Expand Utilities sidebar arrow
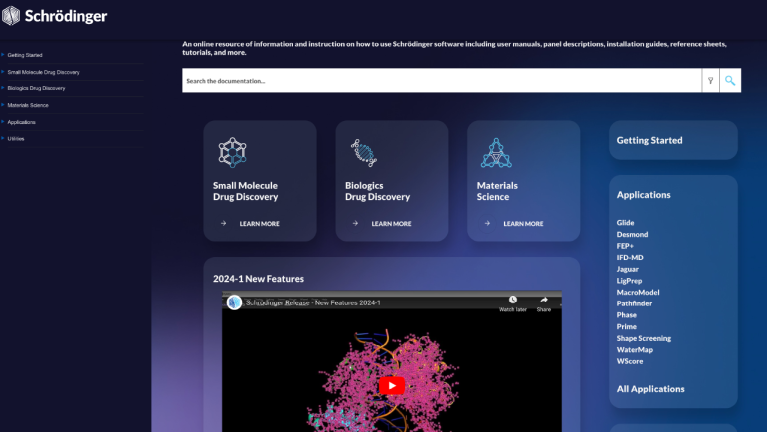Image resolution: width=767 pixels, height=432 pixels. (2, 138)
